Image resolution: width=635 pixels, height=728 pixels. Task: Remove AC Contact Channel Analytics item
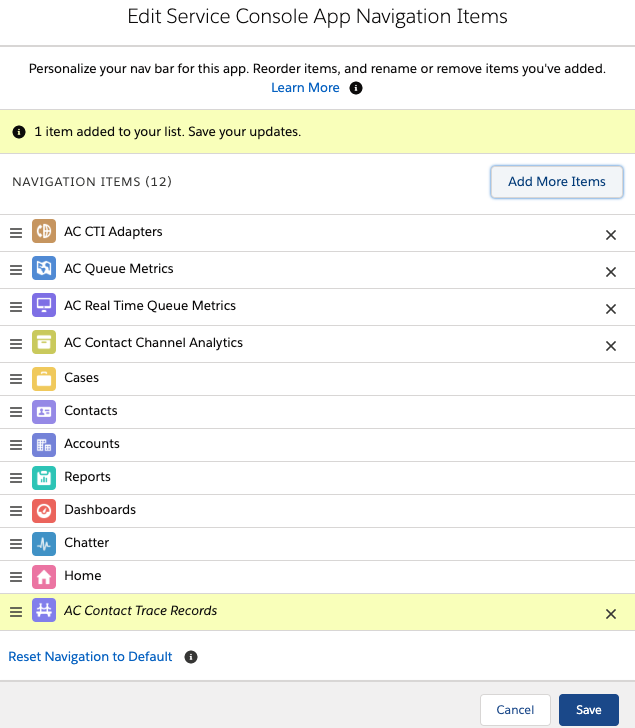611,346
